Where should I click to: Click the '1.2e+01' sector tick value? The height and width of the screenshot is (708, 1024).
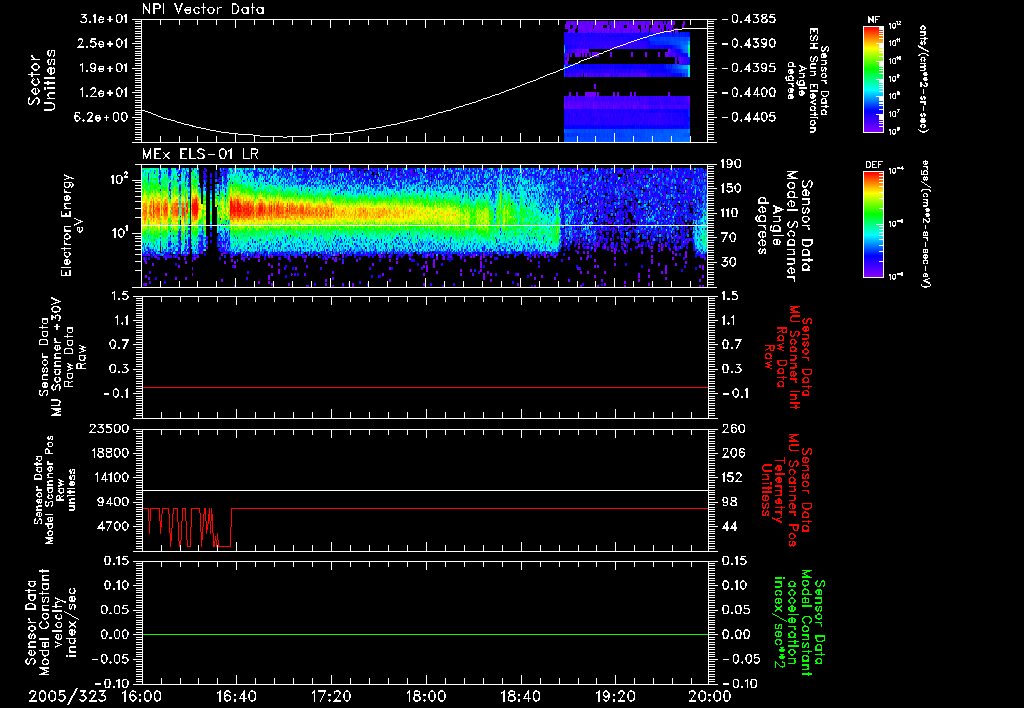click(104, 93)
